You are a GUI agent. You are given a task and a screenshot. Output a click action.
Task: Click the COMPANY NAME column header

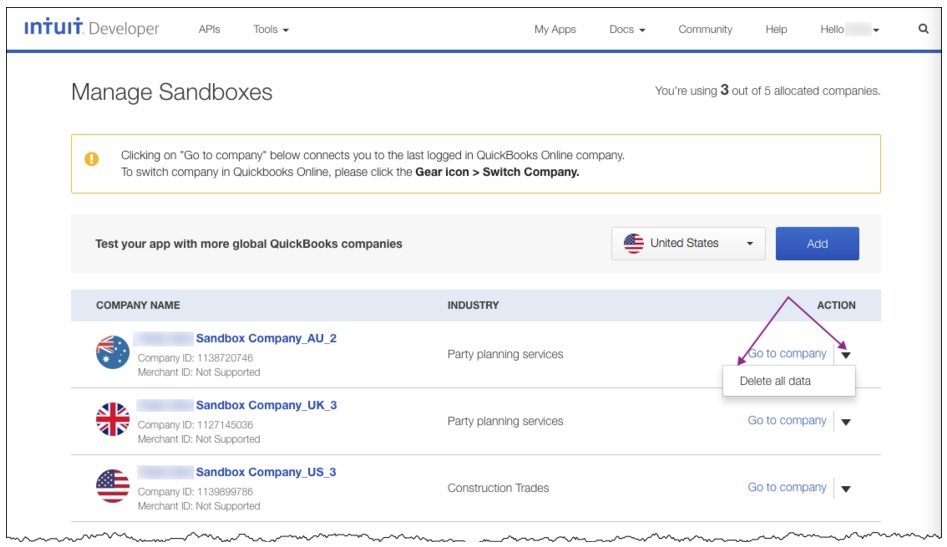point(138,305)
